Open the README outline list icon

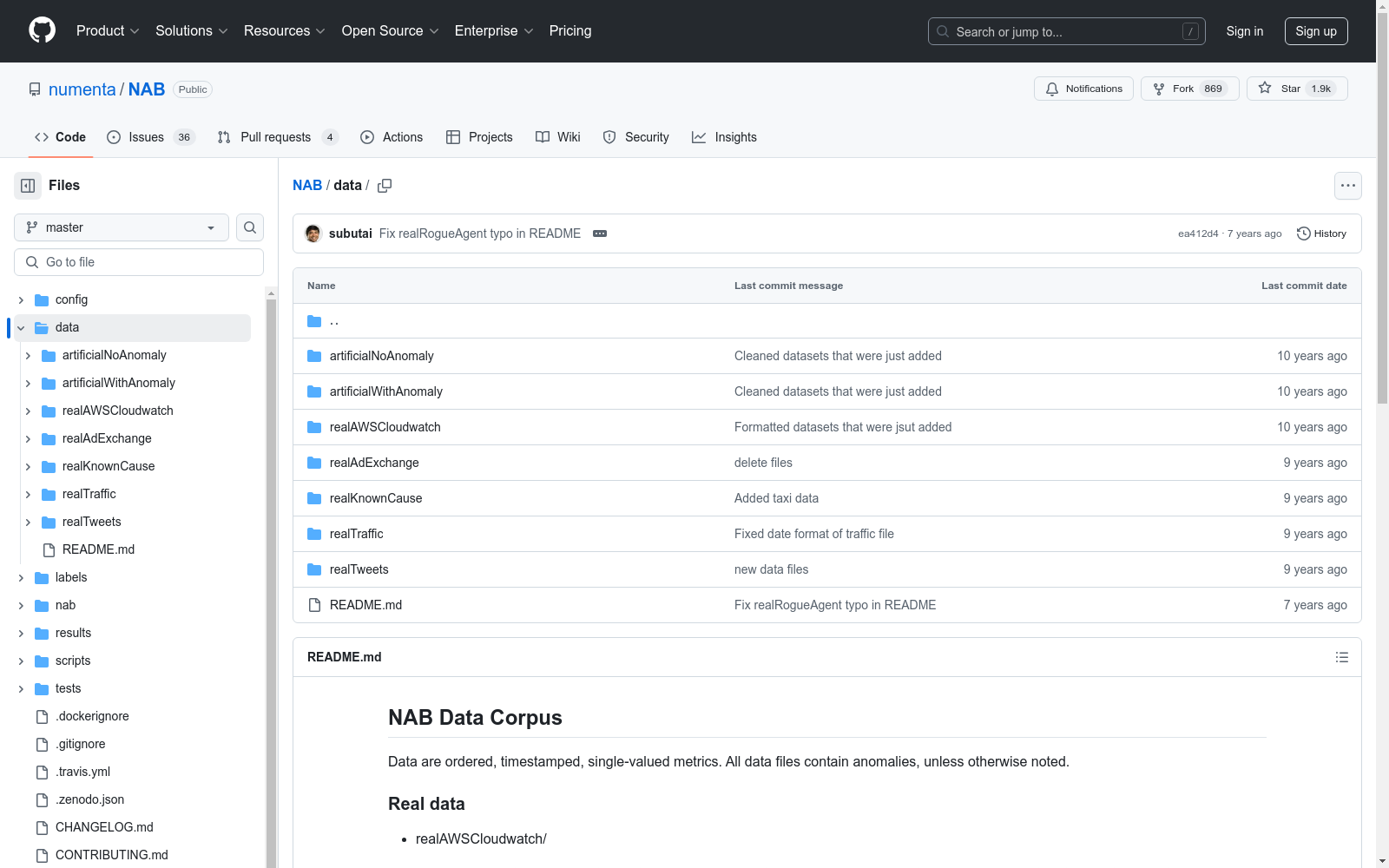1341,657
